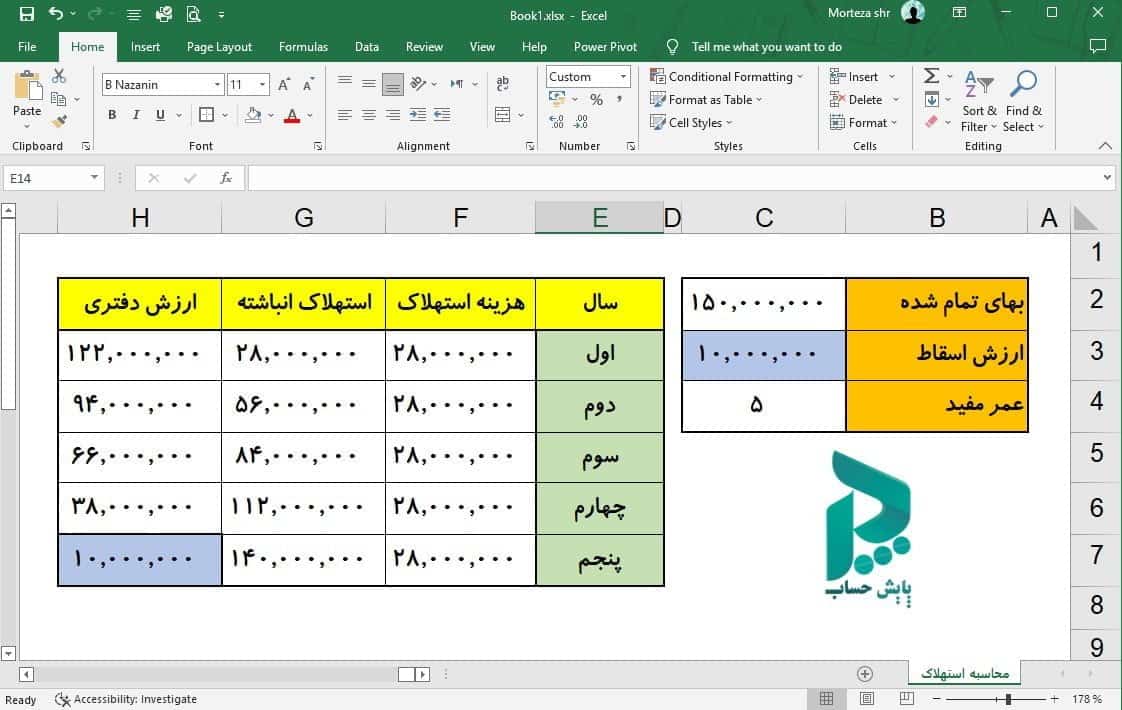This screenshot has height=710, width=1122.
Task: Apply the Borders tool
Action: [x=206, y=115]
